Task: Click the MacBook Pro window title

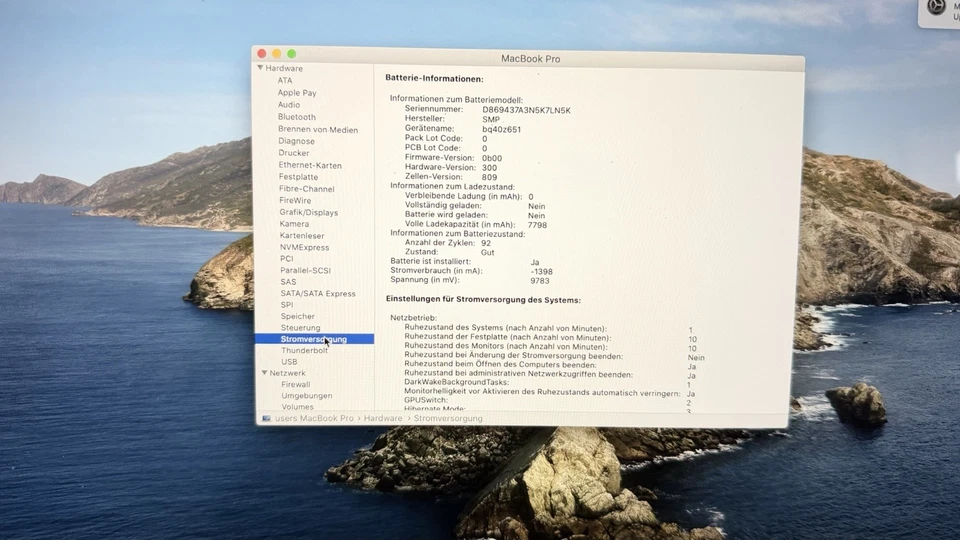Action: 531,59
